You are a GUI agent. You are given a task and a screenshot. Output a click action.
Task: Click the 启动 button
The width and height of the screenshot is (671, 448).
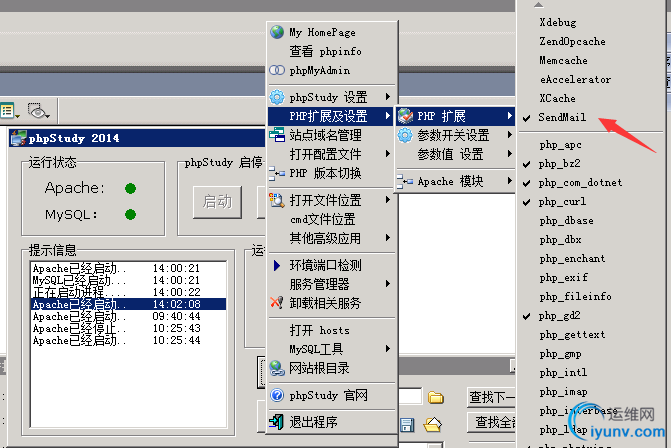point(217,202)
